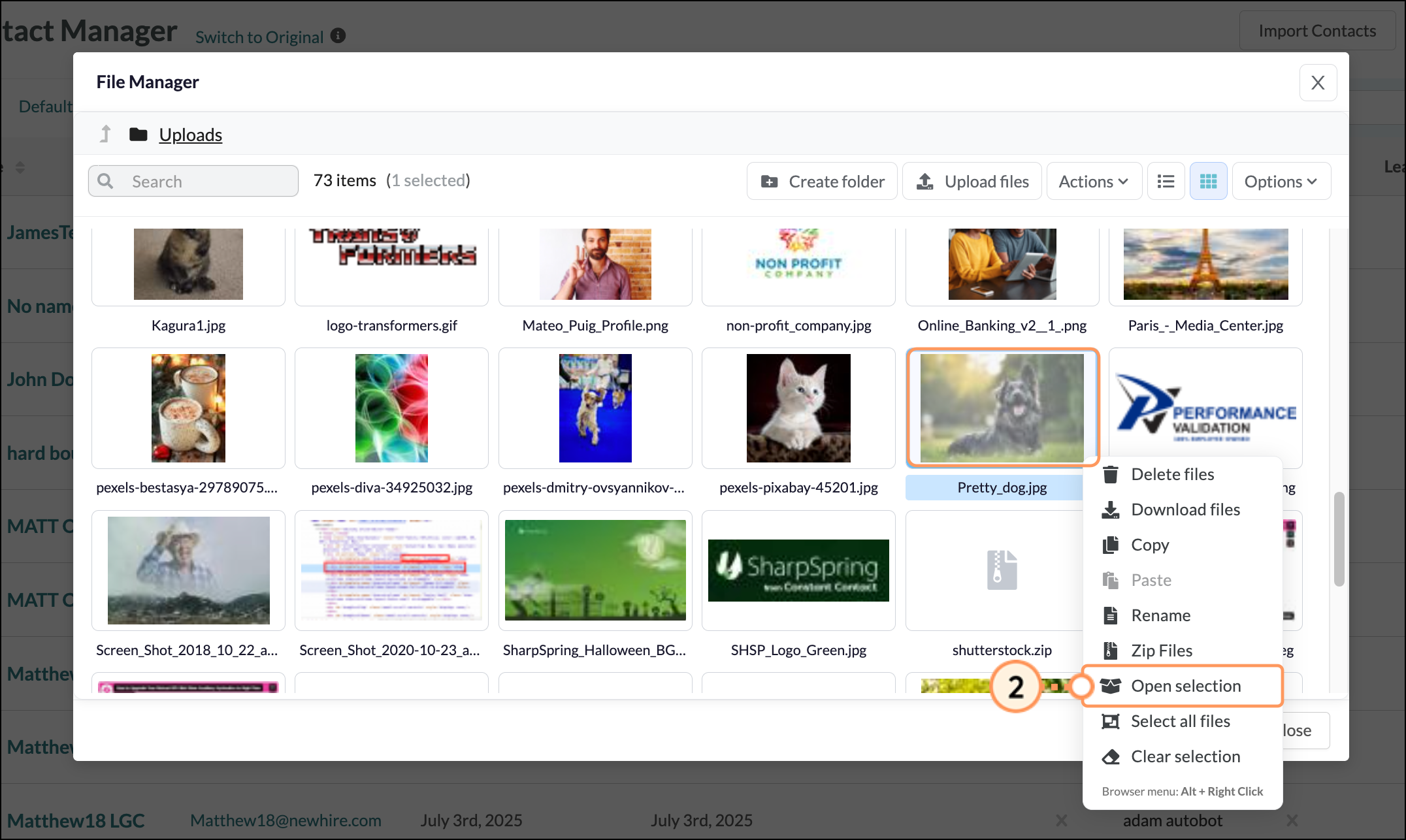Choose Open selection from context menu
This screenshot has width=1406, height=840.
click(x=1183, y=686)
